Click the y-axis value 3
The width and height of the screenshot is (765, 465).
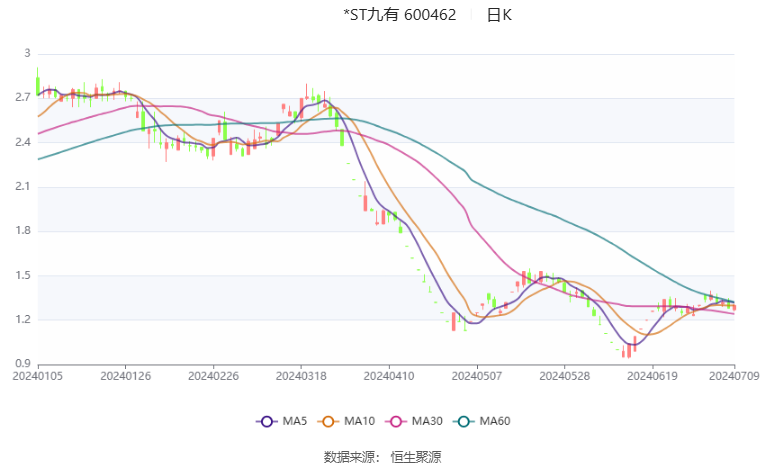(27, 53)
